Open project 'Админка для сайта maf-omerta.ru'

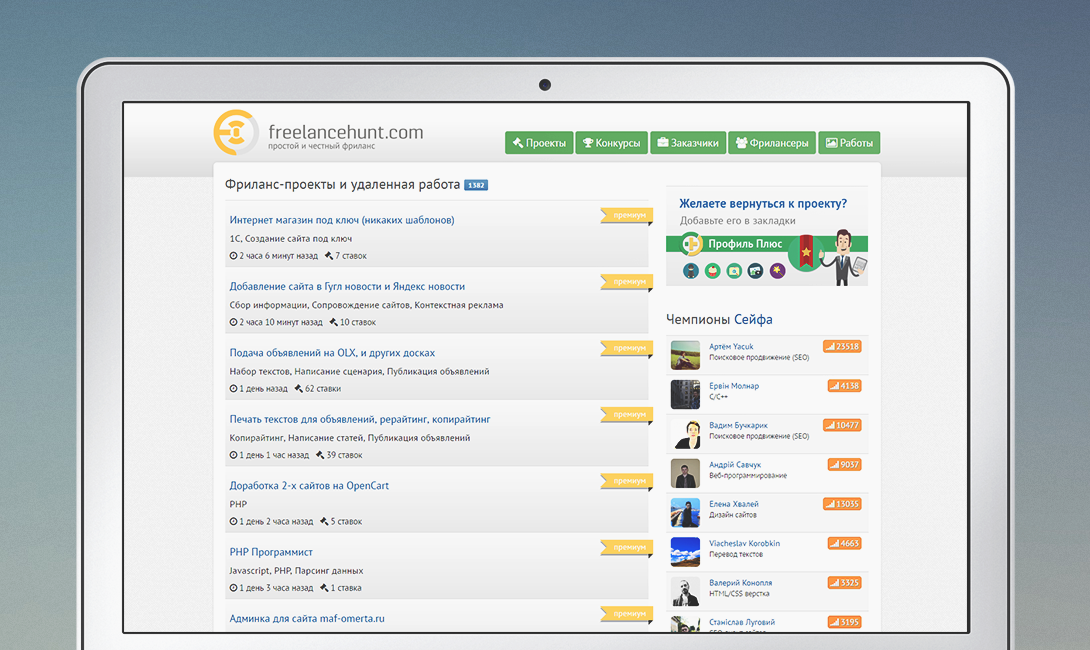pyautogui.click(x=307, y=618)
